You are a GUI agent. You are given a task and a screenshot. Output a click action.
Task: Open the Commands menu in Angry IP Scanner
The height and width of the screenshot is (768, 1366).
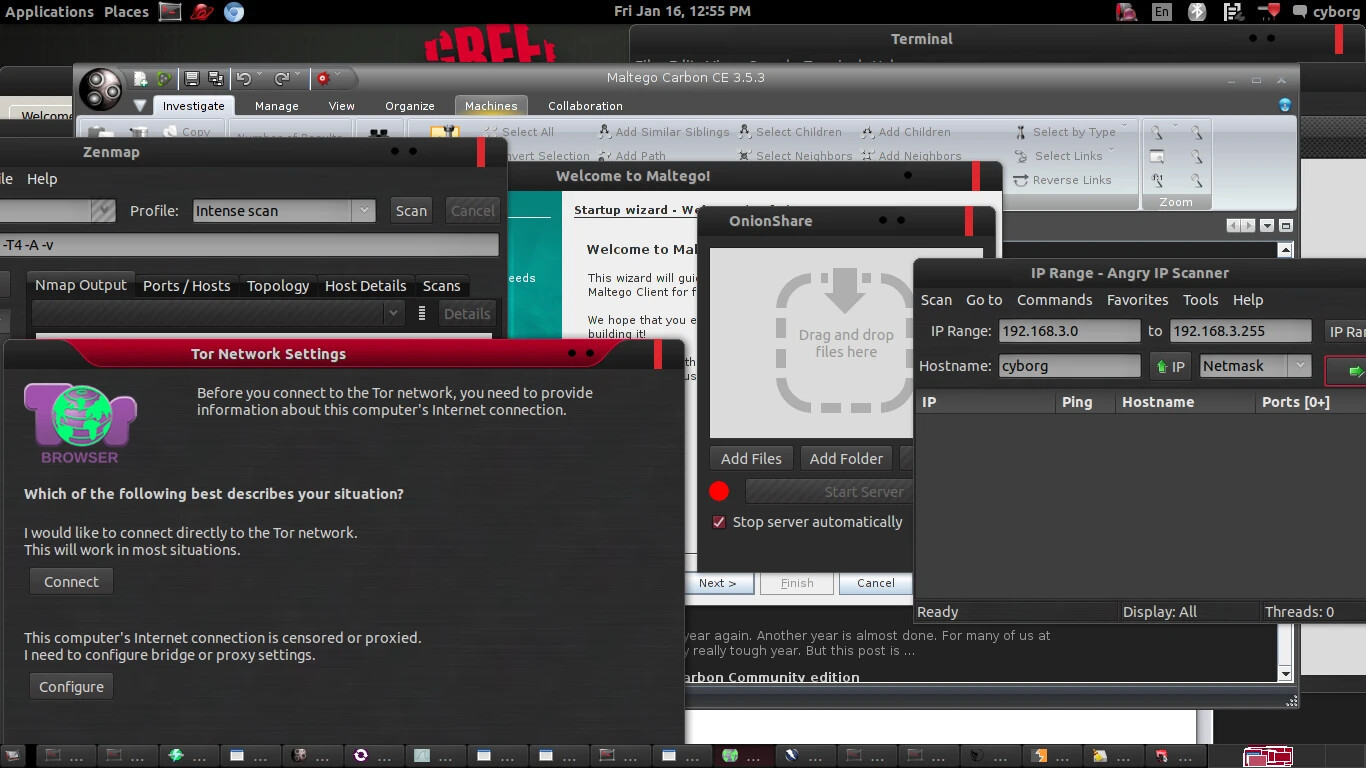tap(1054, 300)
